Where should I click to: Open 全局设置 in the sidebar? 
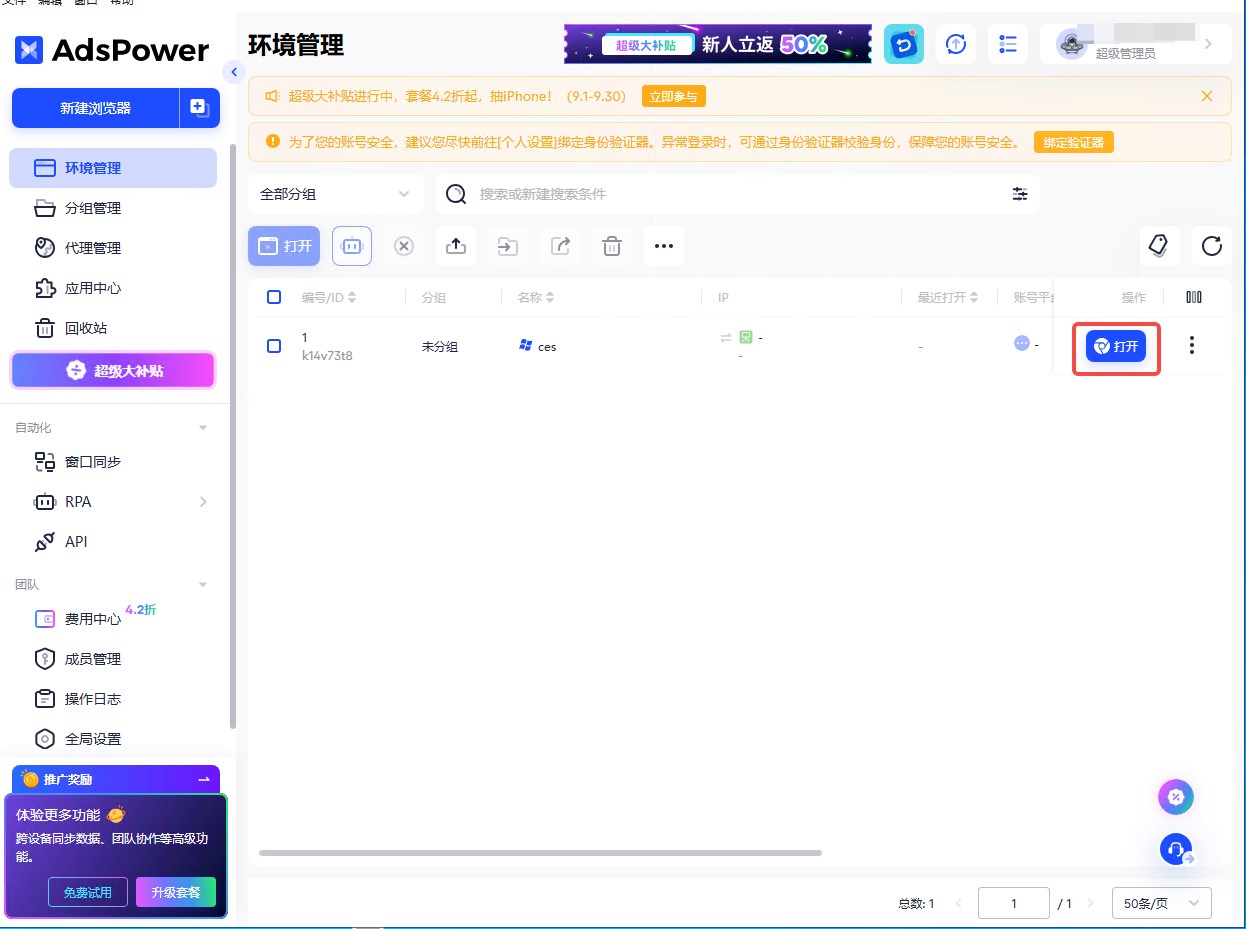tap(93, 739)
